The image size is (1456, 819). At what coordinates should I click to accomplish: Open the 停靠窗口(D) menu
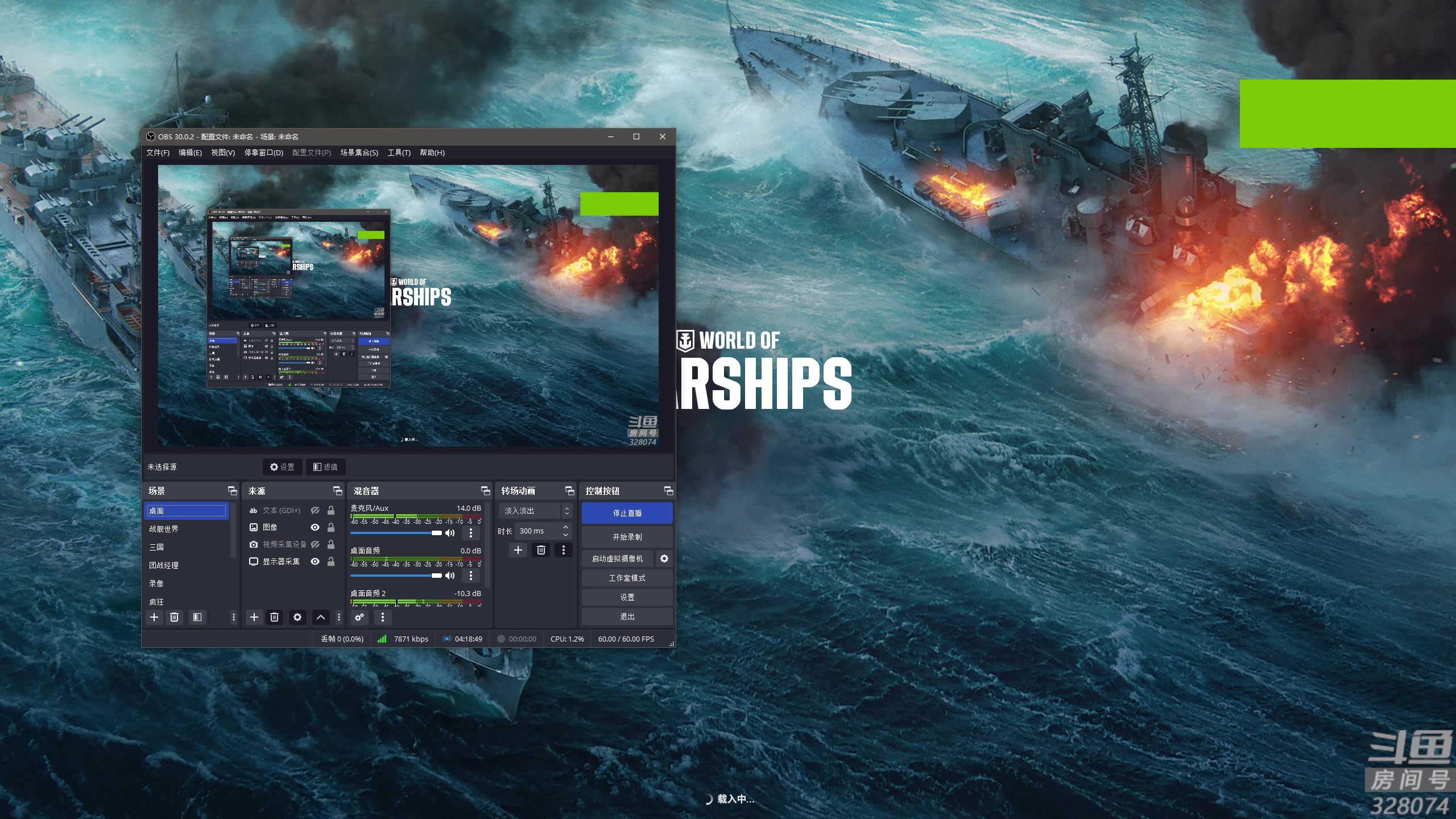point(263,152)
